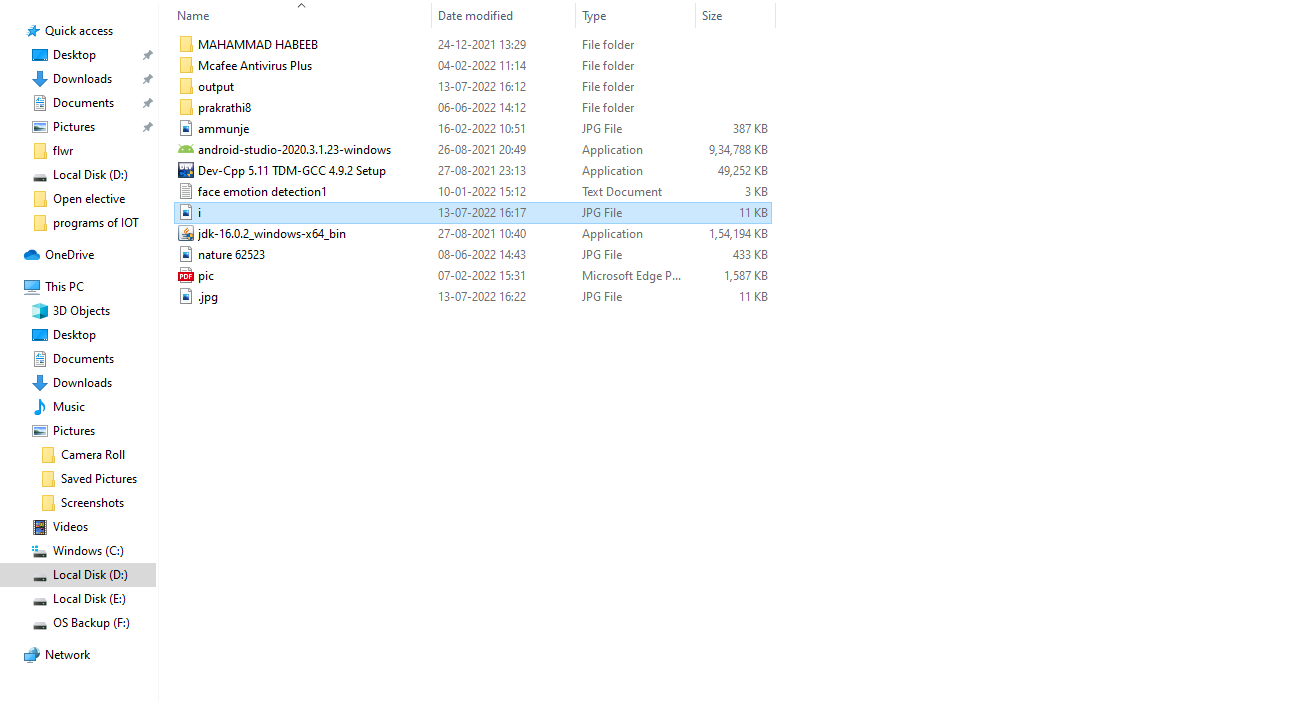Click the pin icon beside Quick access Desktop
Screen dimensions: 1304x702
147,55
